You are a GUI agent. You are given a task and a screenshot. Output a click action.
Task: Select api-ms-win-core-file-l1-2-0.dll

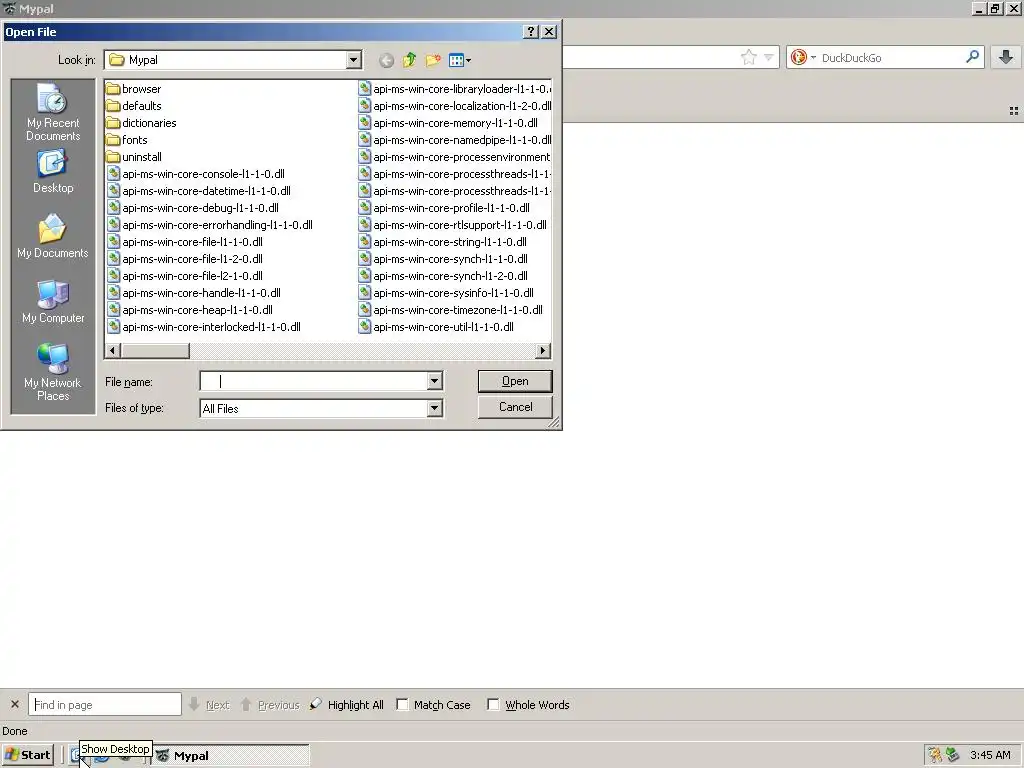(x=185, y=259)
